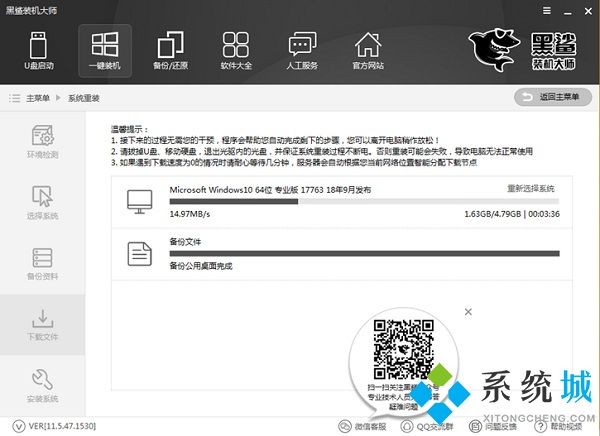Open 备份/还原 section
The width and height of the screenshot is (600, 436).
(170, 51)
